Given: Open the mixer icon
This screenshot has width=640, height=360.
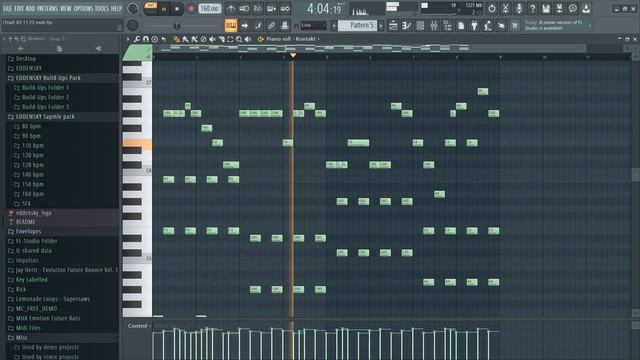Looking at the screenshot, I should tap(434, 26).
